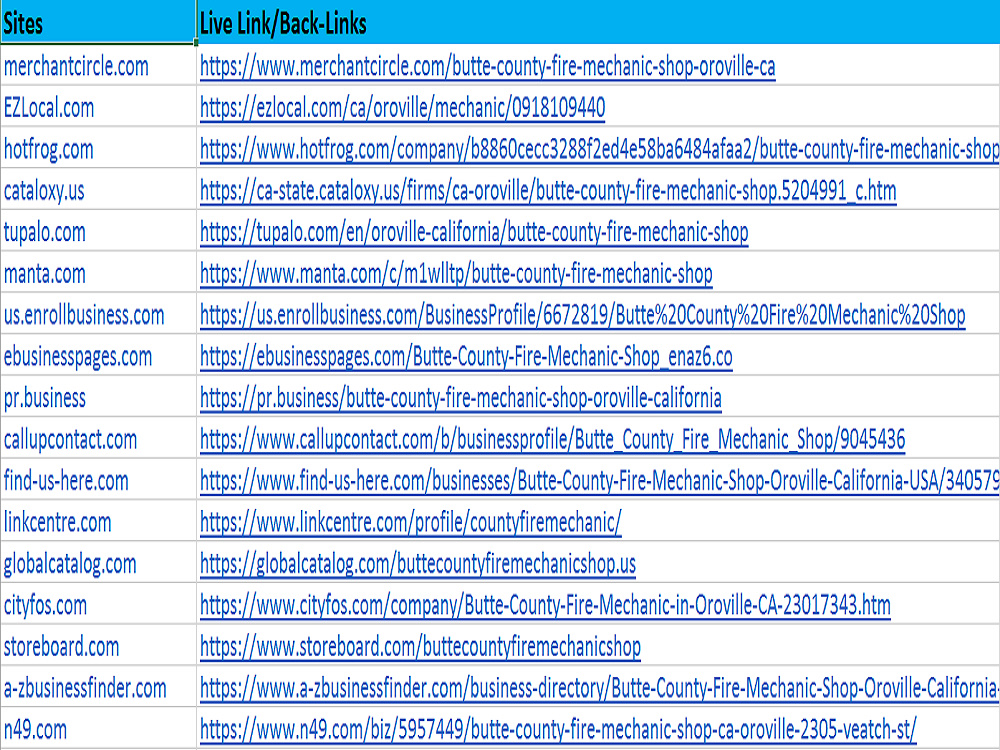The width and height of the screenshot is (1000, 750).
Task: Open the tupalo.com oroville-california link
Action: [474, 232]
